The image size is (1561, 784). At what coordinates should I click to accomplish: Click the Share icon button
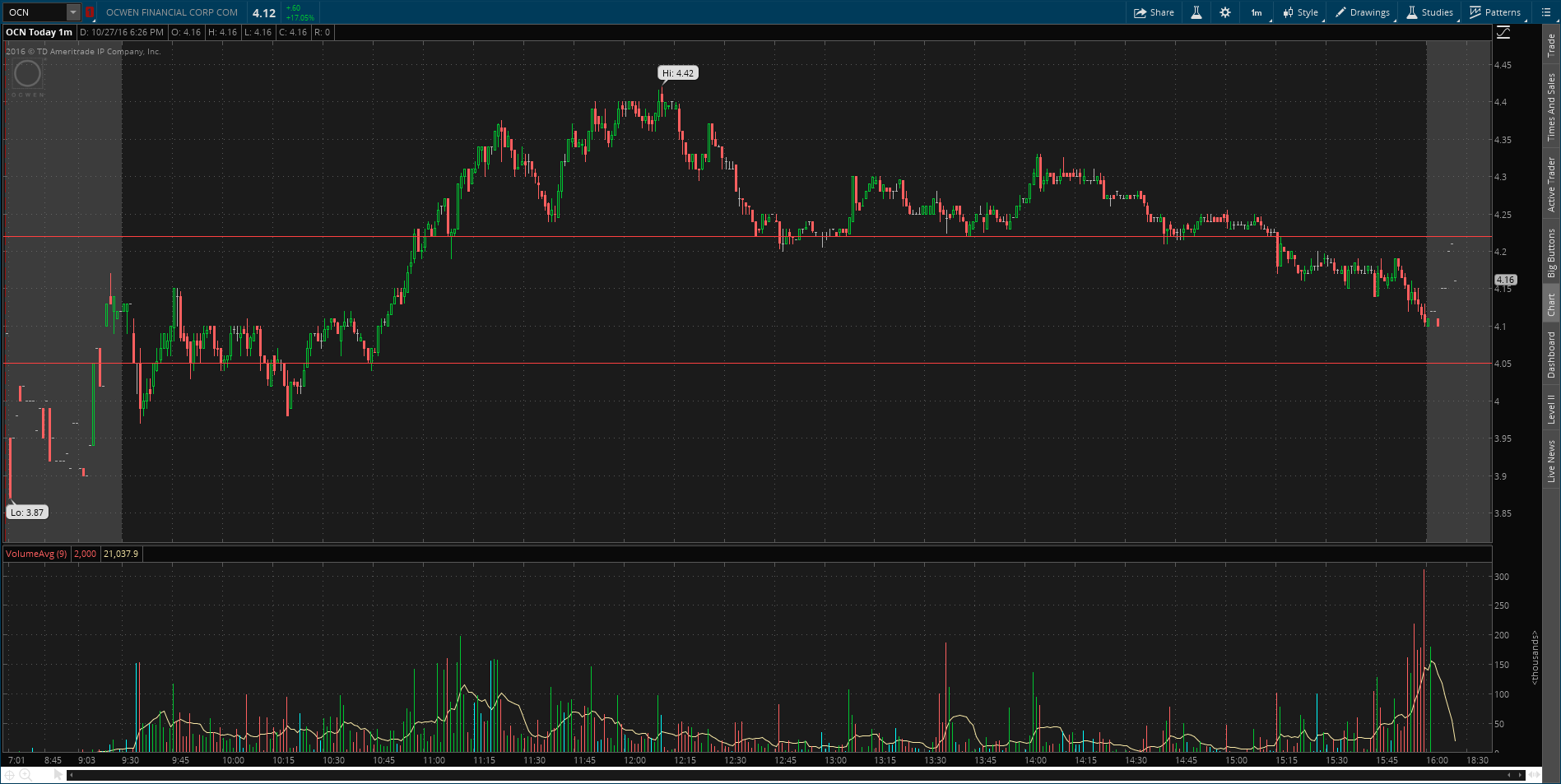pos(1154,12)
